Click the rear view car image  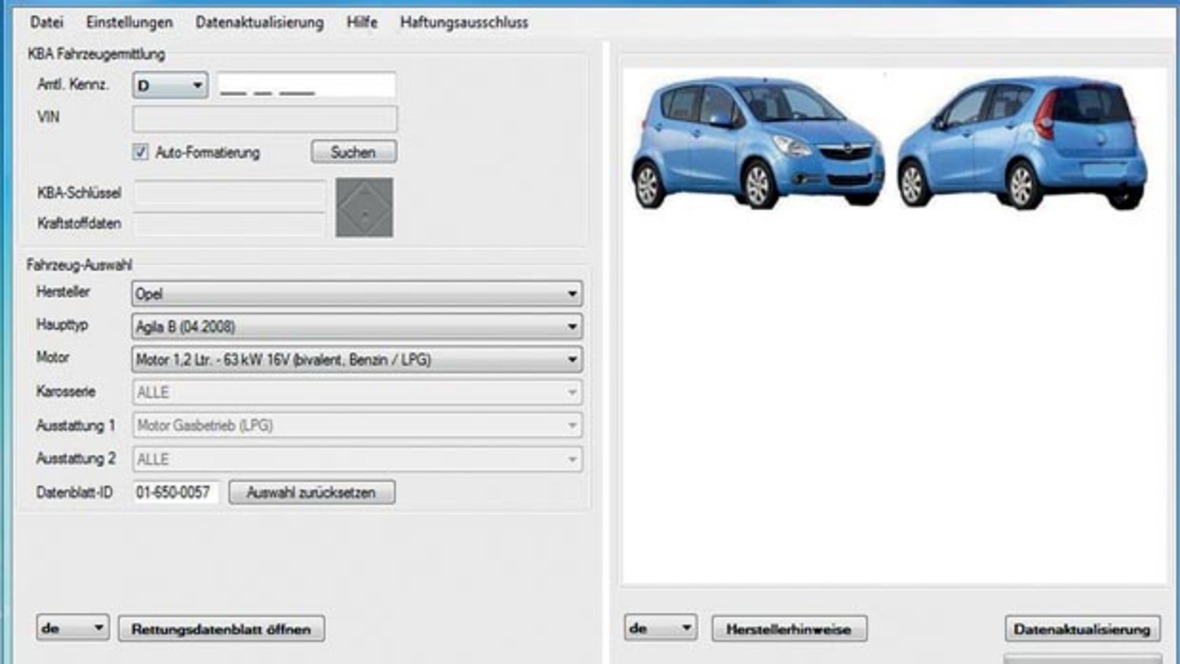pos(1022,142)
